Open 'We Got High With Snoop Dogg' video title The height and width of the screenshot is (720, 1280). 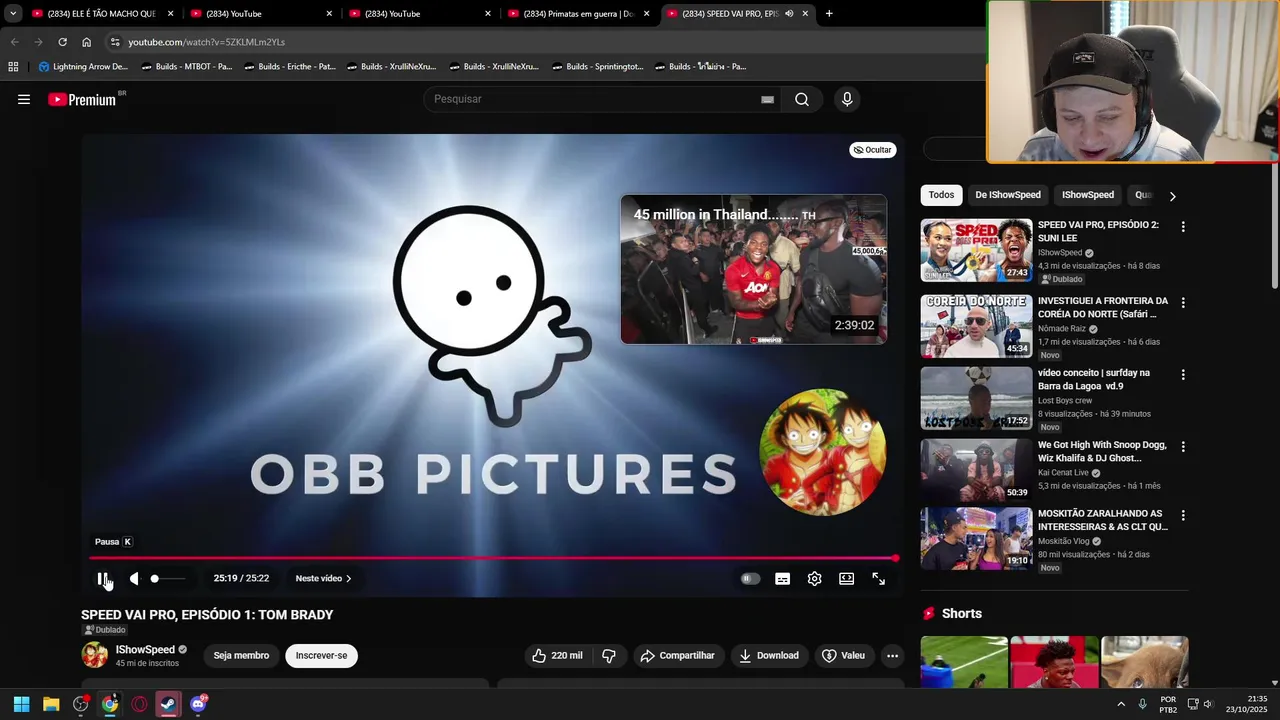click(1102, 451)
